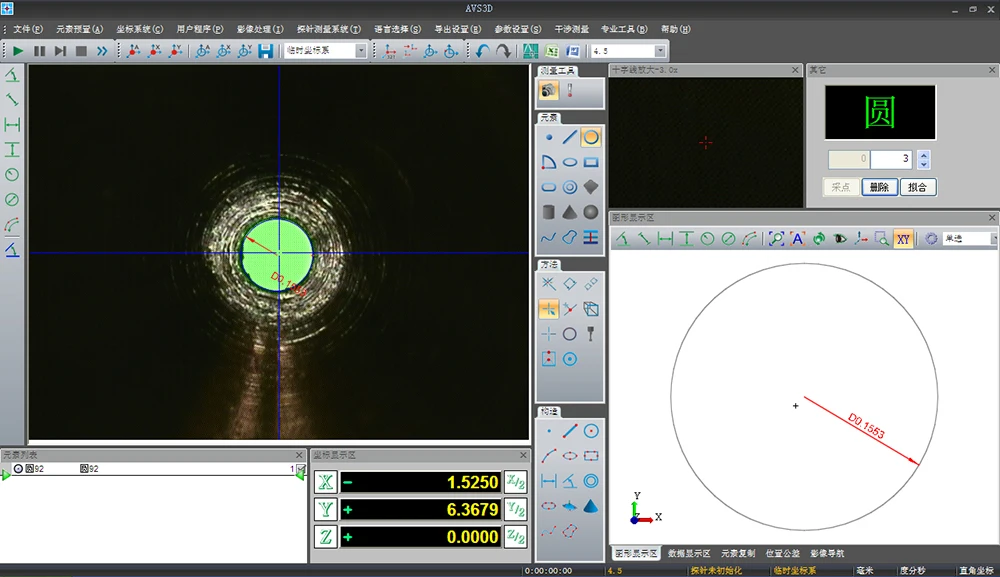
Task: Select the cylinder element tool
Action: tap(548, 212)
